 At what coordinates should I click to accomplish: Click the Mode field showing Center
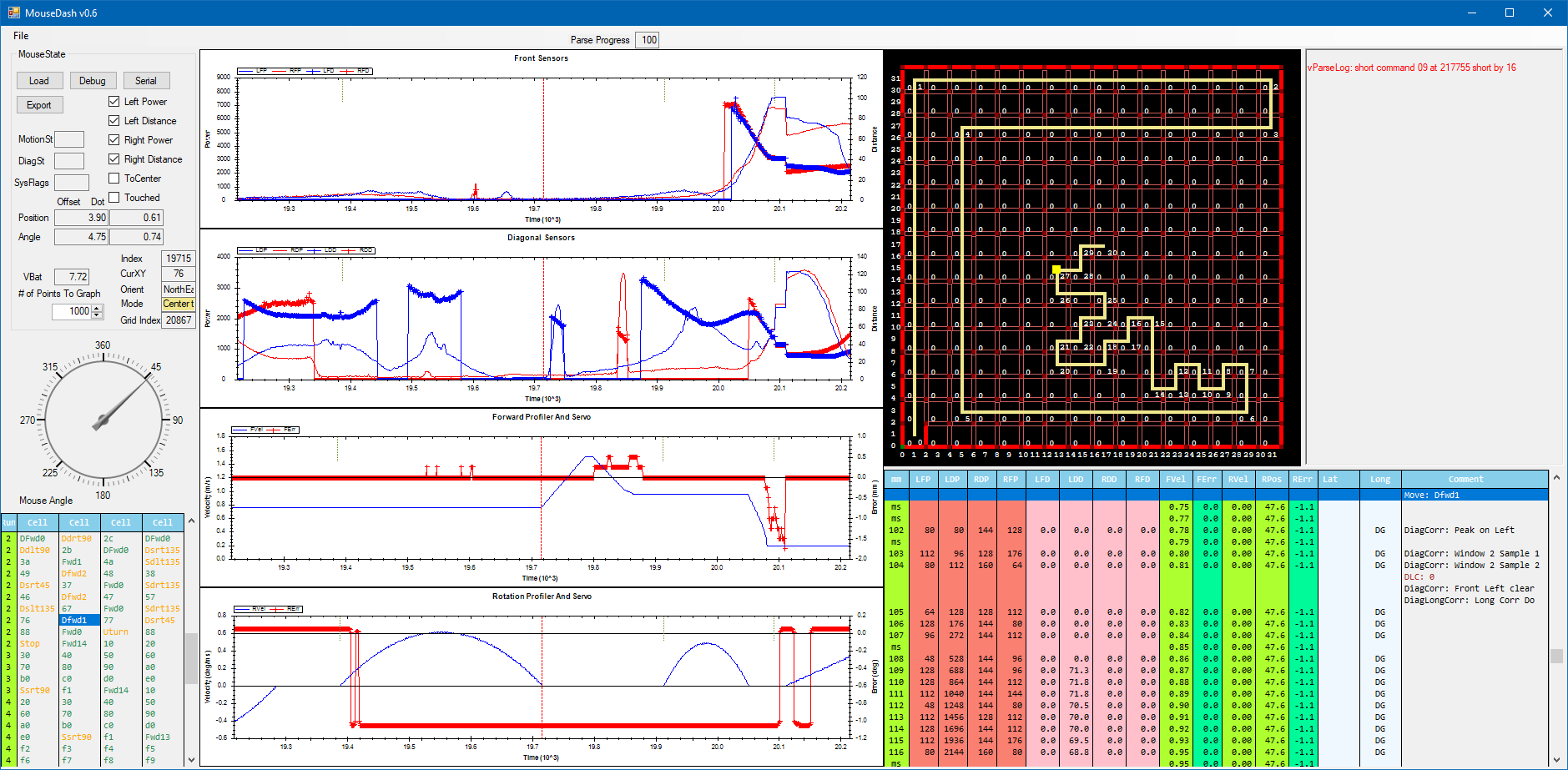[x=179, y=304]
